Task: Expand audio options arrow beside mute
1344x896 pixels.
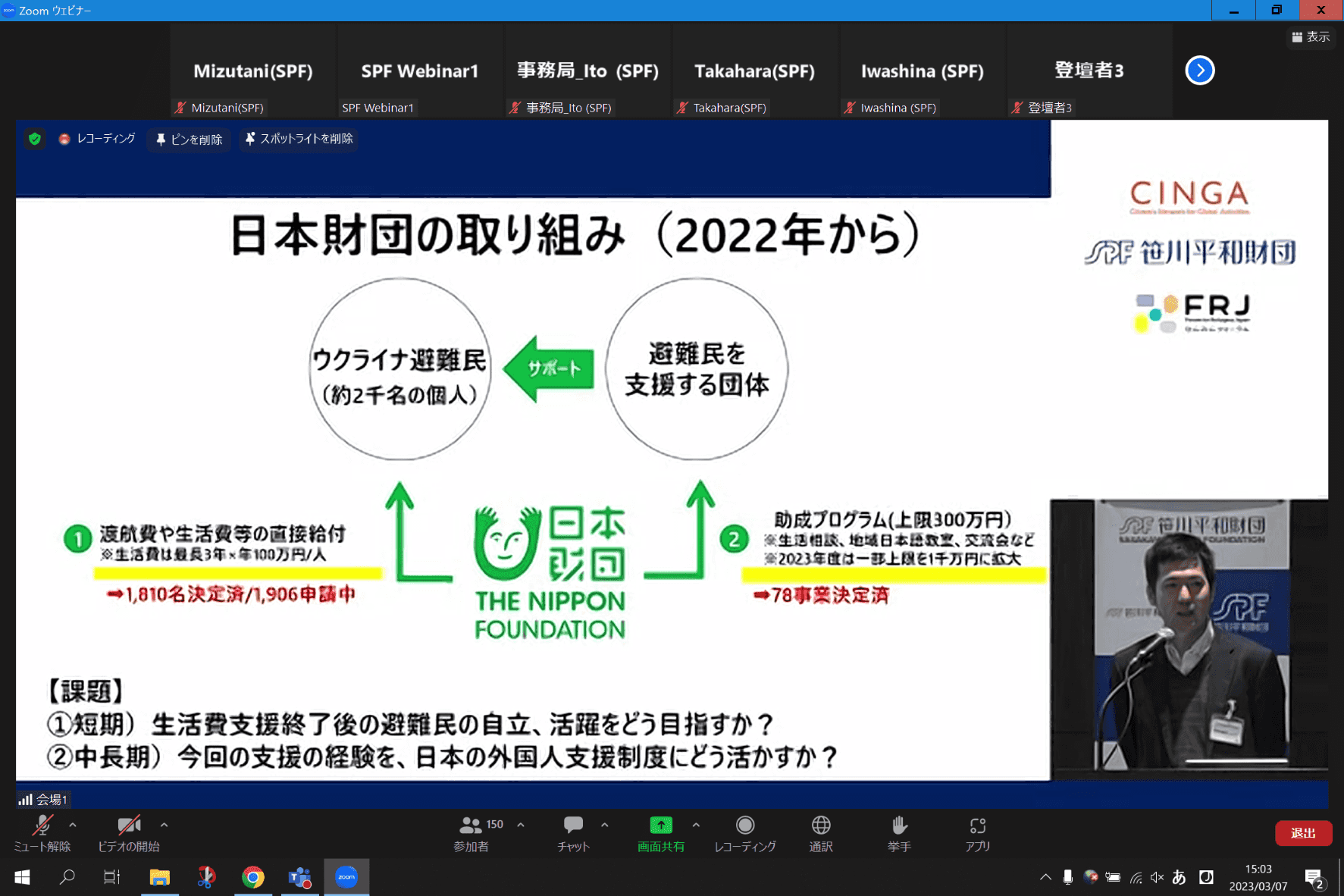Action: tap(73, 825)
